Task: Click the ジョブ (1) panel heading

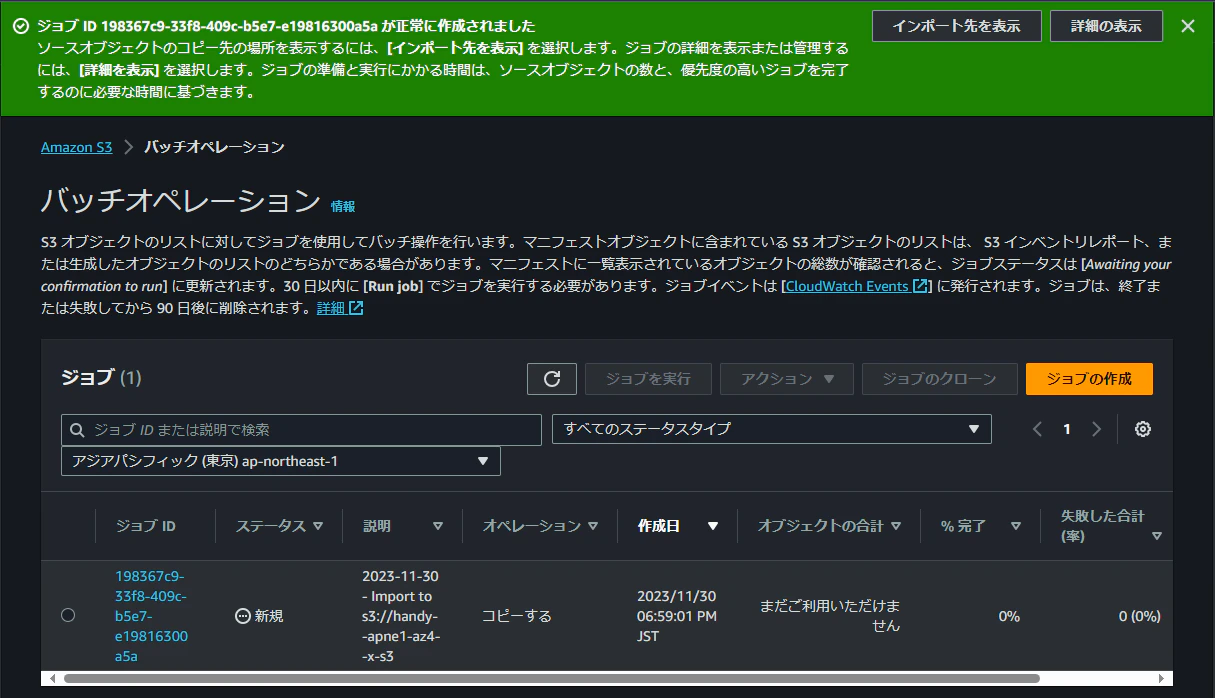Action: point(101,378)
